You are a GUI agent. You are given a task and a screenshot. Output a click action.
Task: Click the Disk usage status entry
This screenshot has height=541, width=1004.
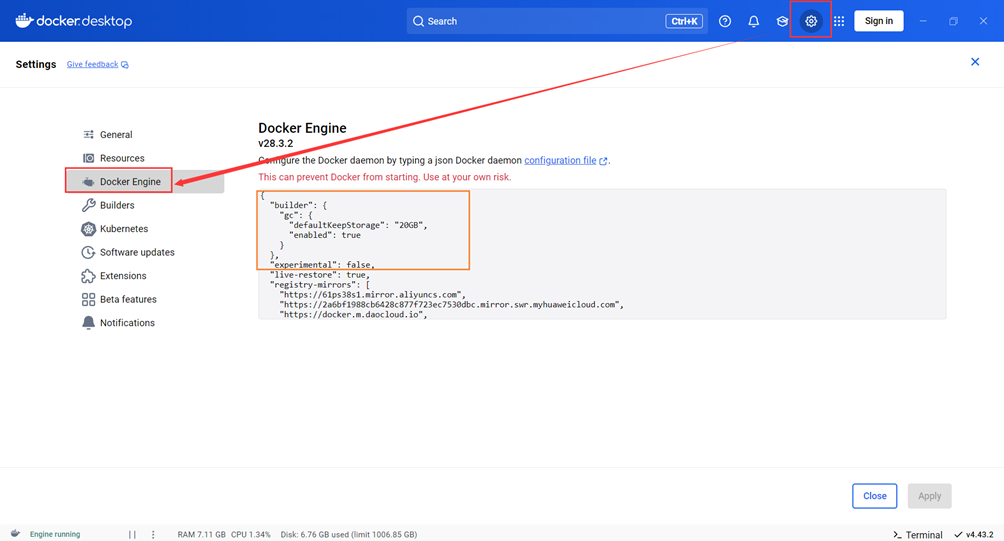point(348,534)
